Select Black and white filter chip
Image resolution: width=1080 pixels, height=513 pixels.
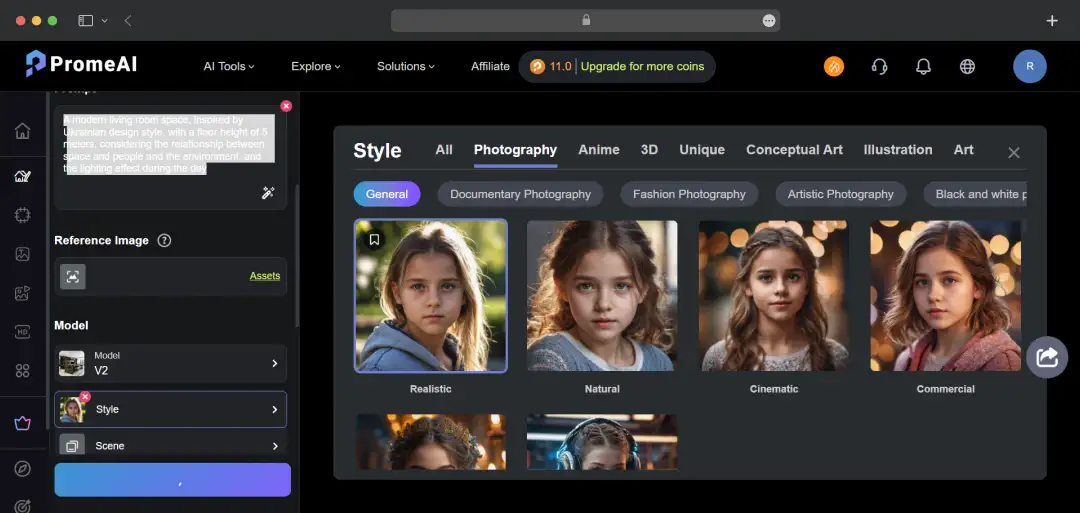[975, 194]
